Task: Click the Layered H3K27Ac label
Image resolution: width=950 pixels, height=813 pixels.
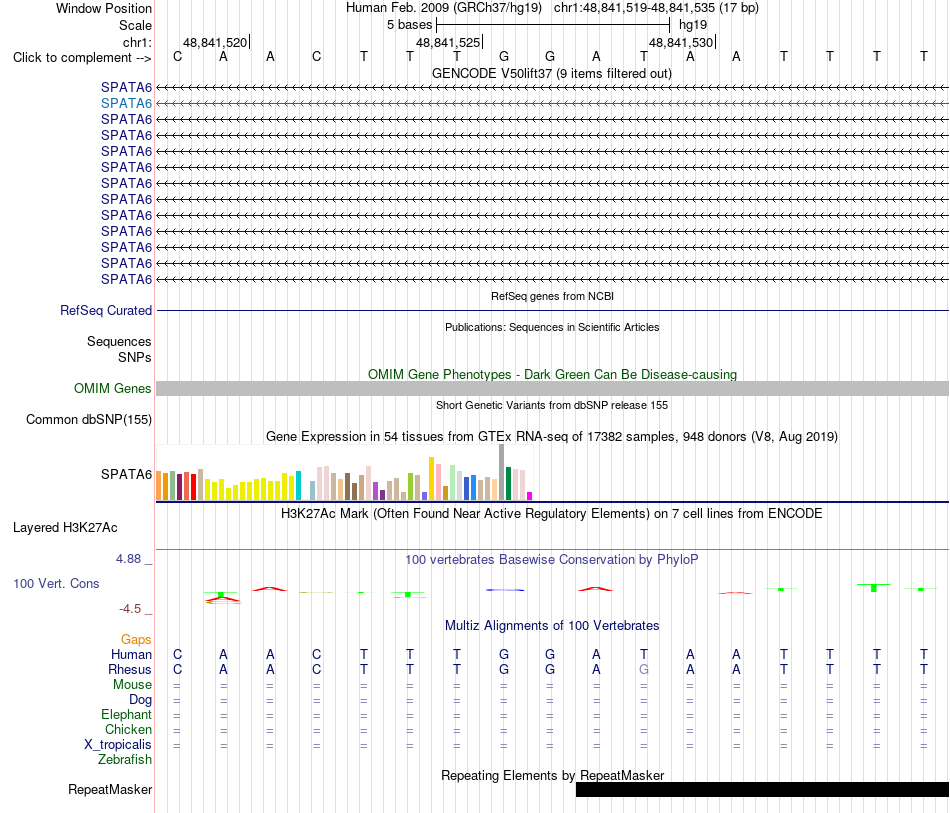Action: 65,528
